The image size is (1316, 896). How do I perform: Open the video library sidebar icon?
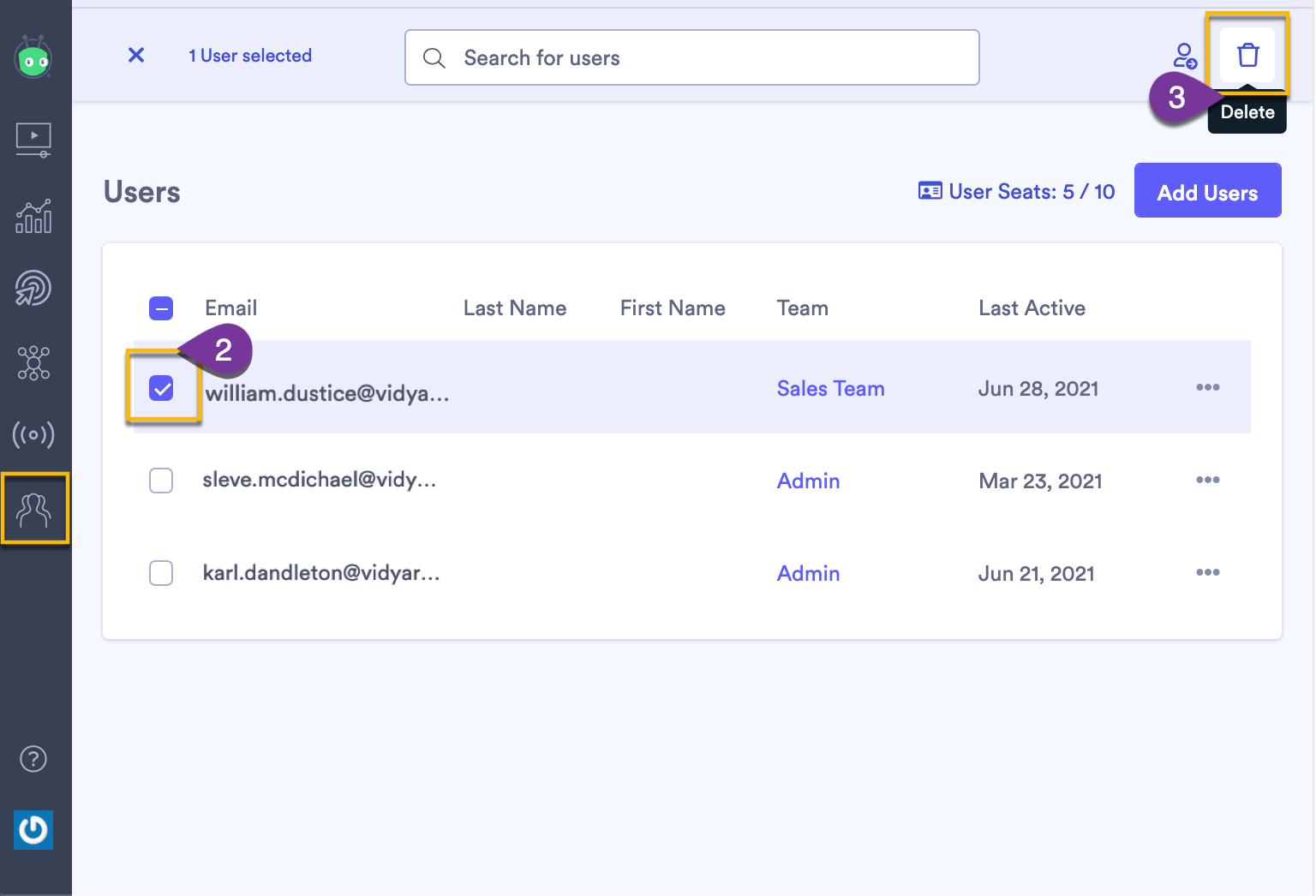pos(33,140)
